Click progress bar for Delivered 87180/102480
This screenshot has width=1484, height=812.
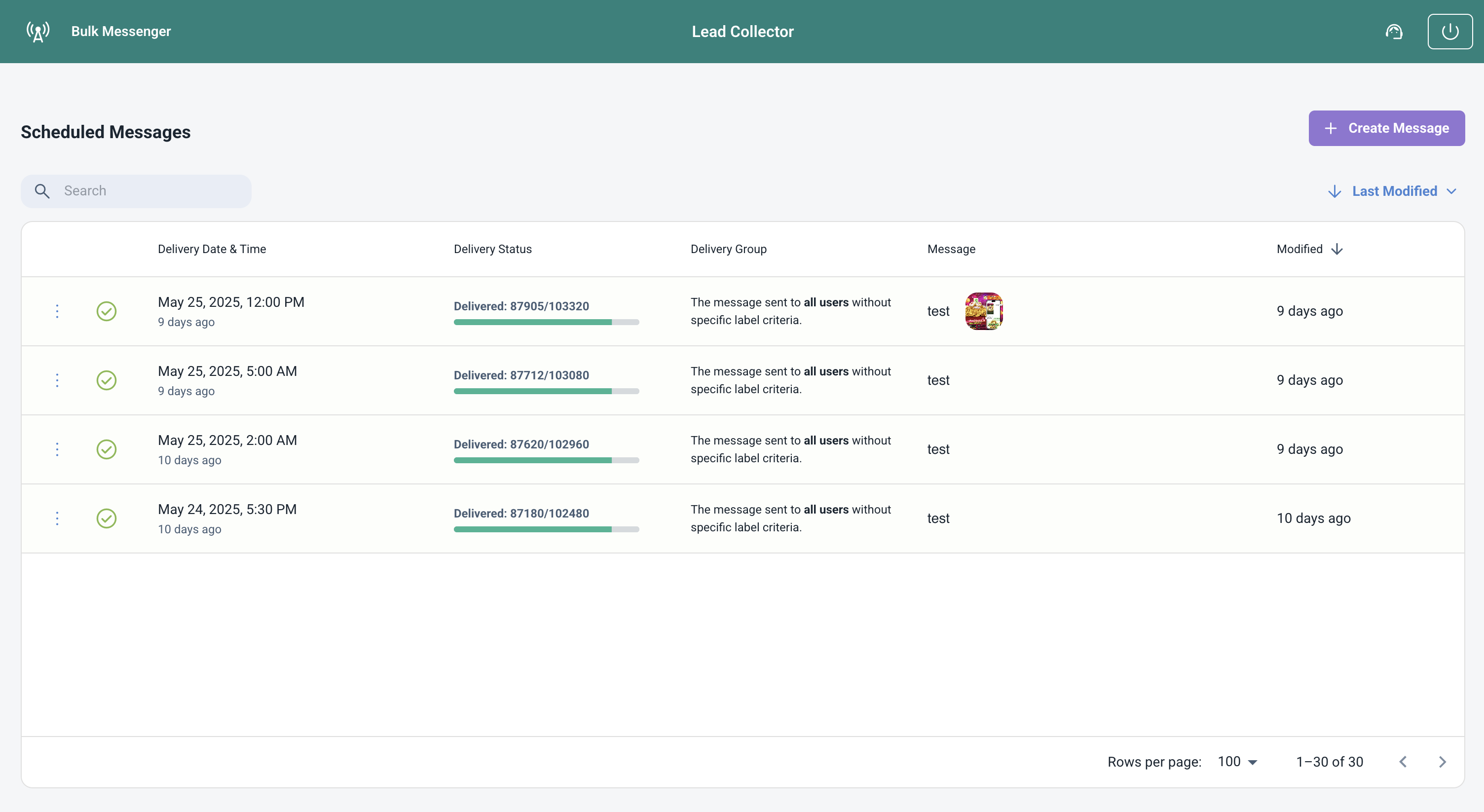pyautogui.click(x=546, y=529)
